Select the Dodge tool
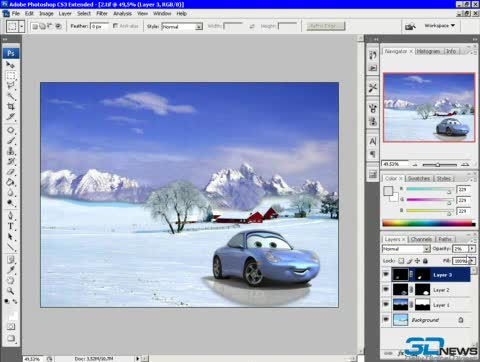Image resolution: width=480 pixels, height=362 pixels. [11, 203]
